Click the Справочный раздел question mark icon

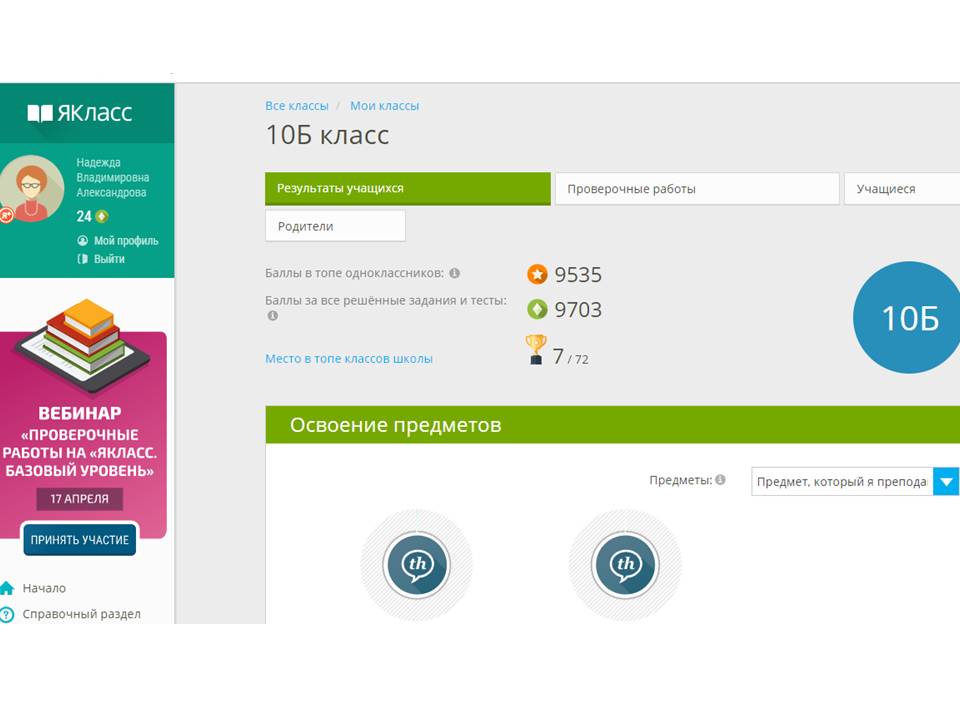tap(8, 614)
